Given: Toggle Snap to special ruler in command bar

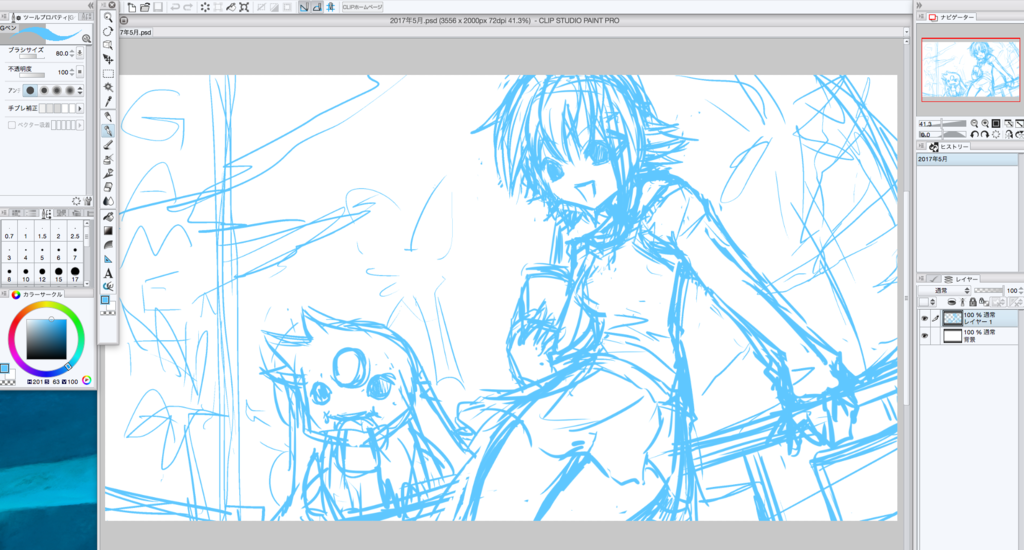Looking at the screenshot, I should [317, 7].
